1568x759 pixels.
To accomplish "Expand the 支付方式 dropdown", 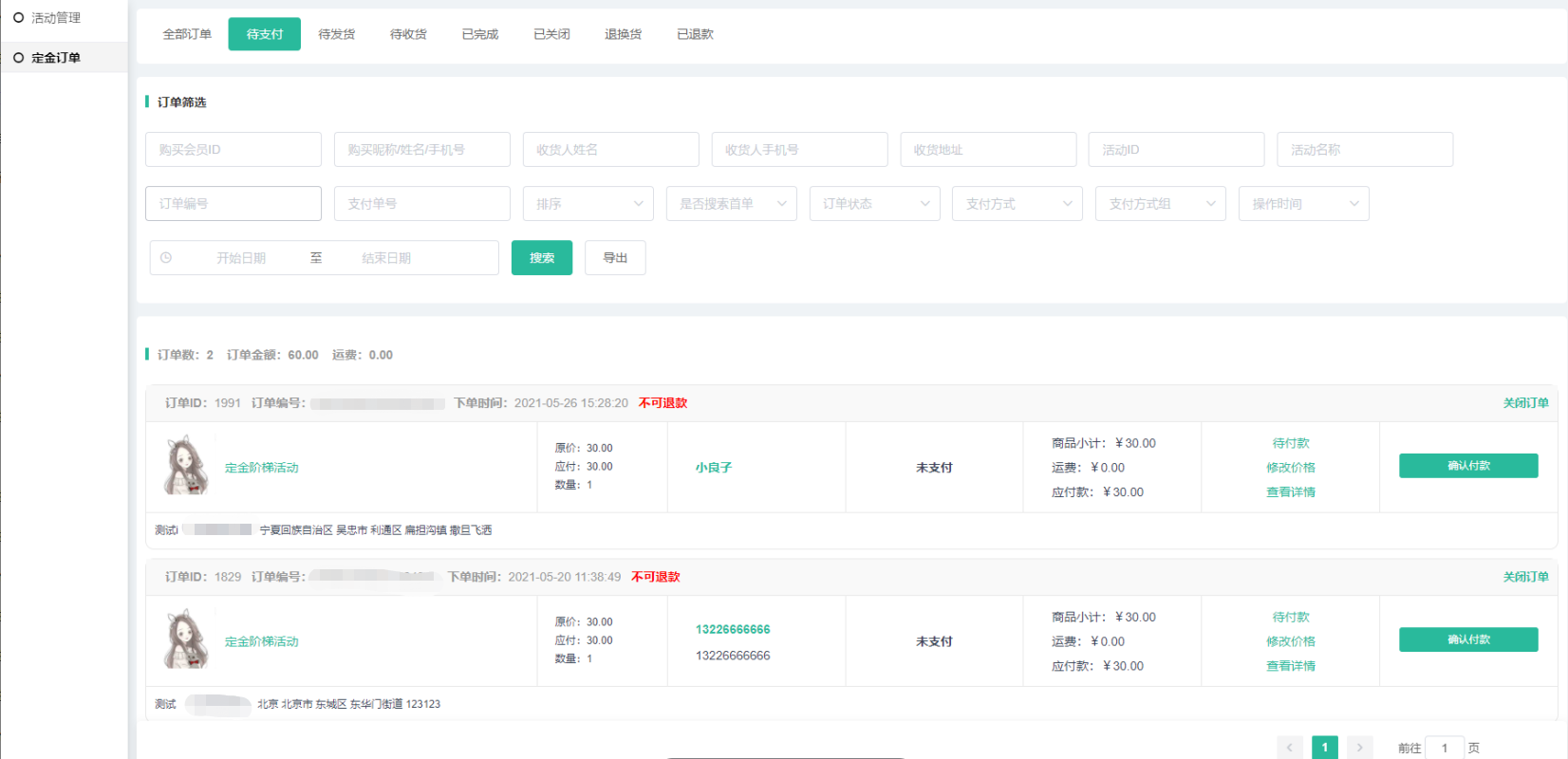I will click(1017, 204).
